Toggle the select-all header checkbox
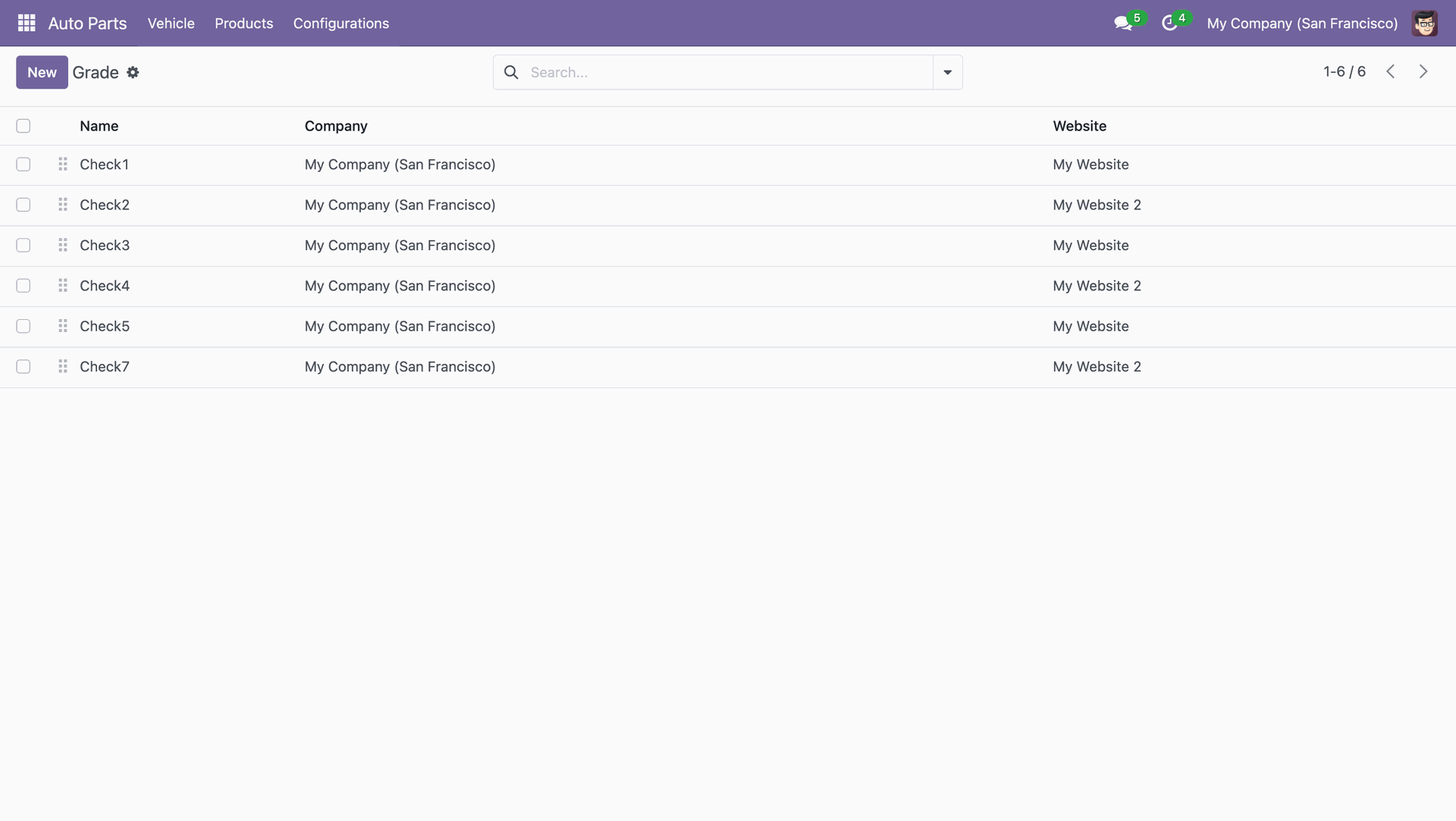1456x821 pixels. pyautogui.click(x=24, y=126)
